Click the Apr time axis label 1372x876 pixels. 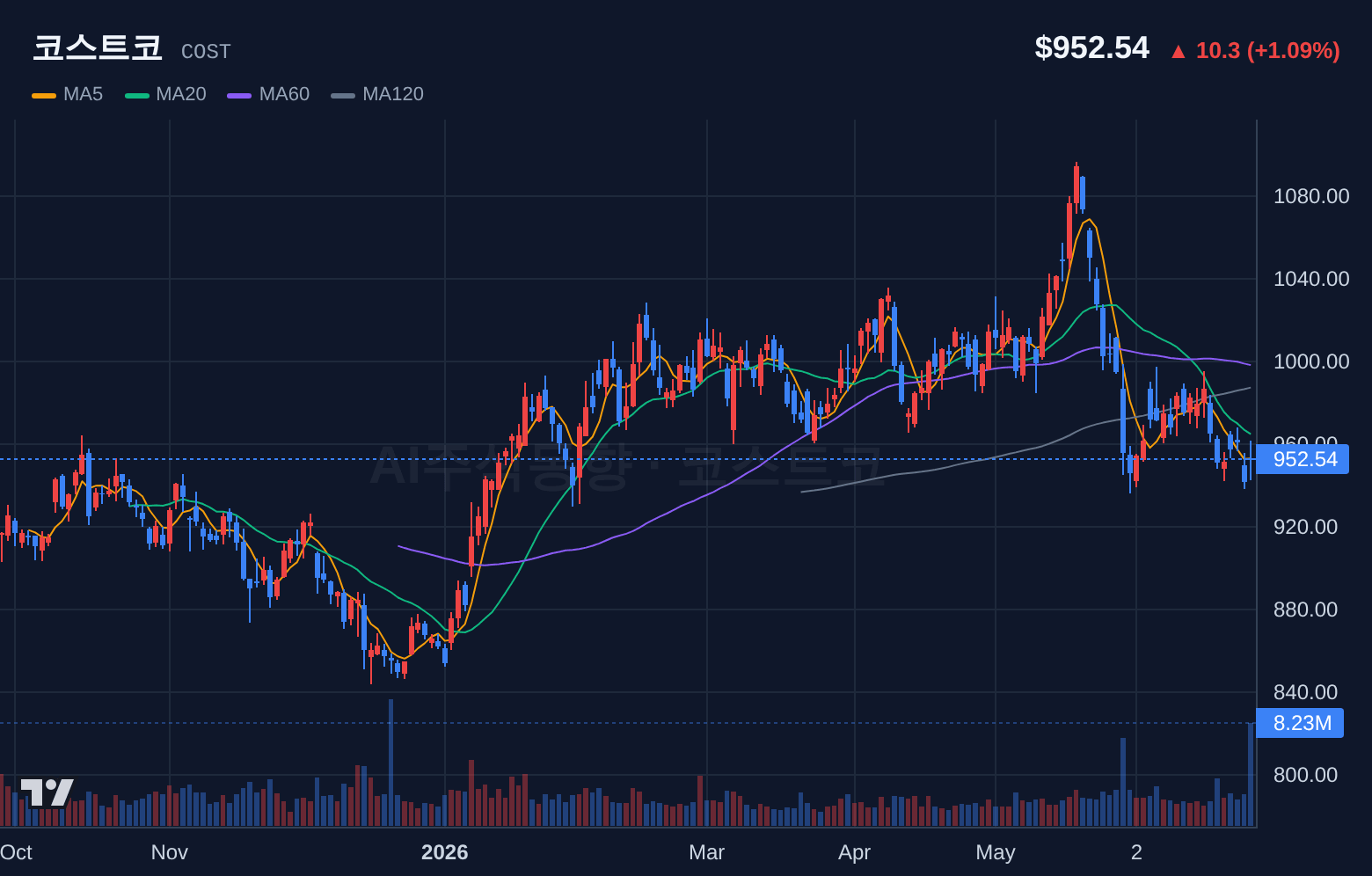[855, 852]
